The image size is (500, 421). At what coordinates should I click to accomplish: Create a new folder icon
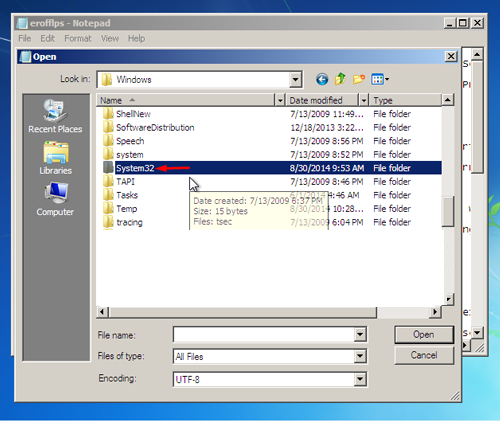(x=359, y=79)
